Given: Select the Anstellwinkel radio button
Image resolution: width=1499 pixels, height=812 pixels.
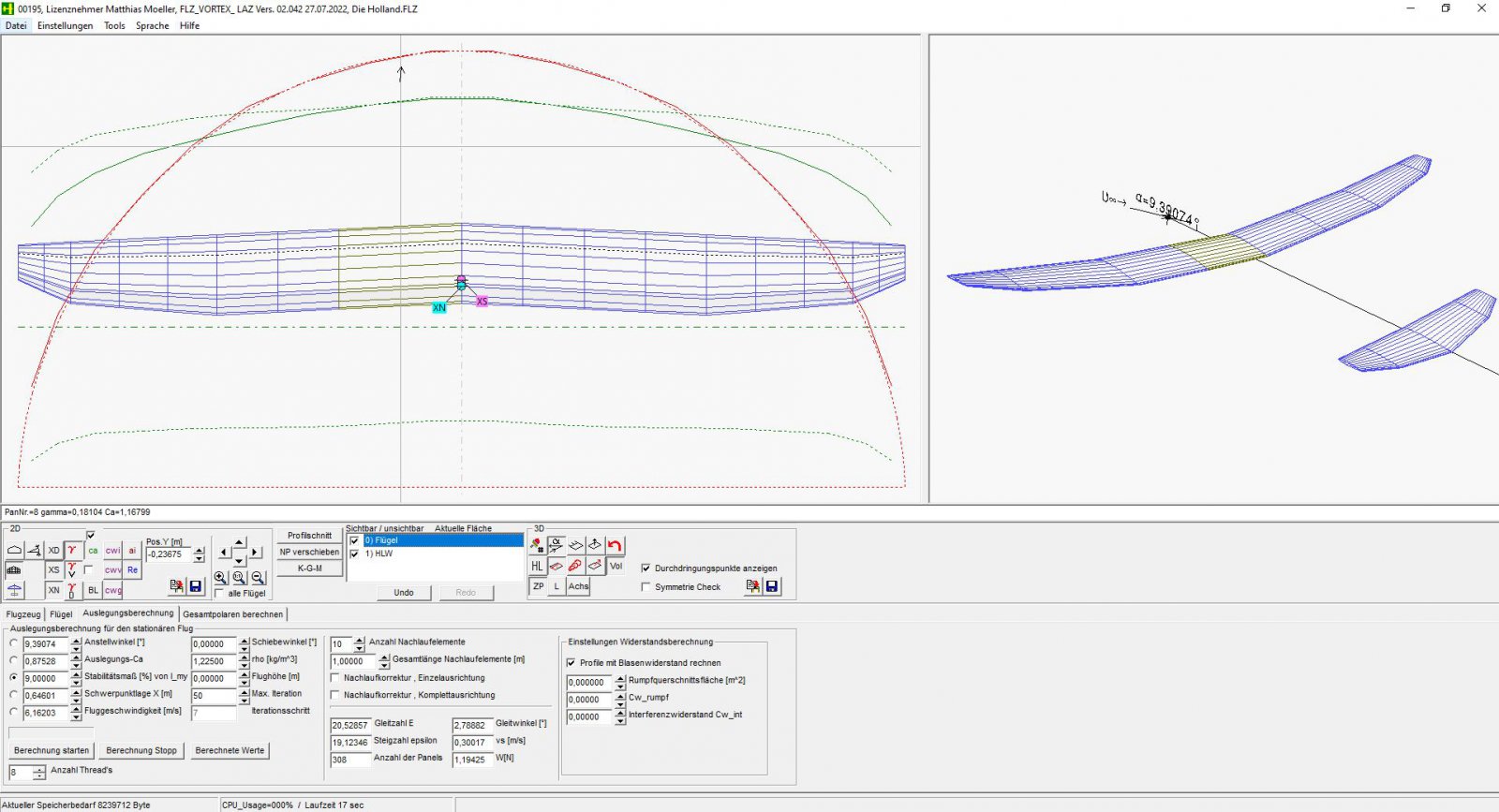Looking at the screenshot, I should 13,643.
